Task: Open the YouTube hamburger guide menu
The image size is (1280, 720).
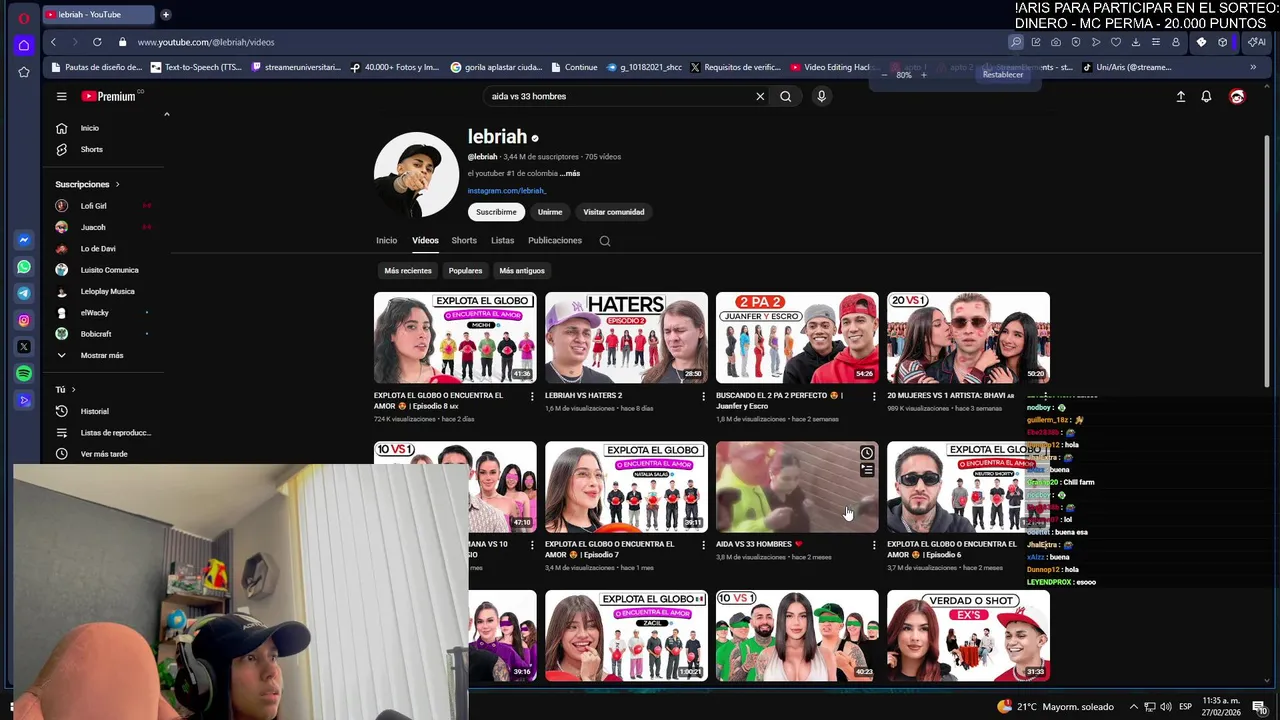Action: click(61, 96)
